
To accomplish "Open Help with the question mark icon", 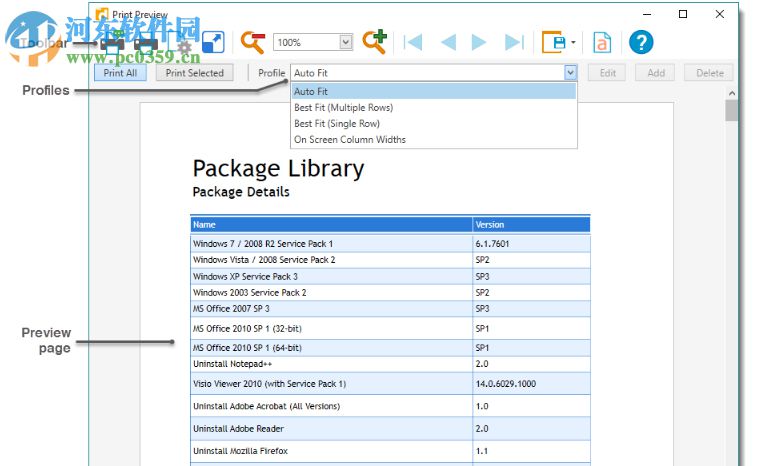I will [x=641, y=42].
